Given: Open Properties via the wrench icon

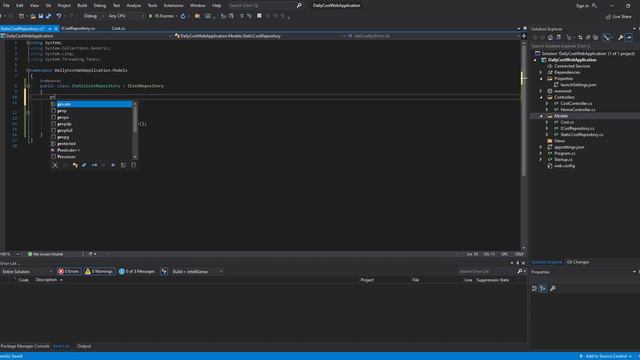Looking at the screenshot, I should [621, 38].
